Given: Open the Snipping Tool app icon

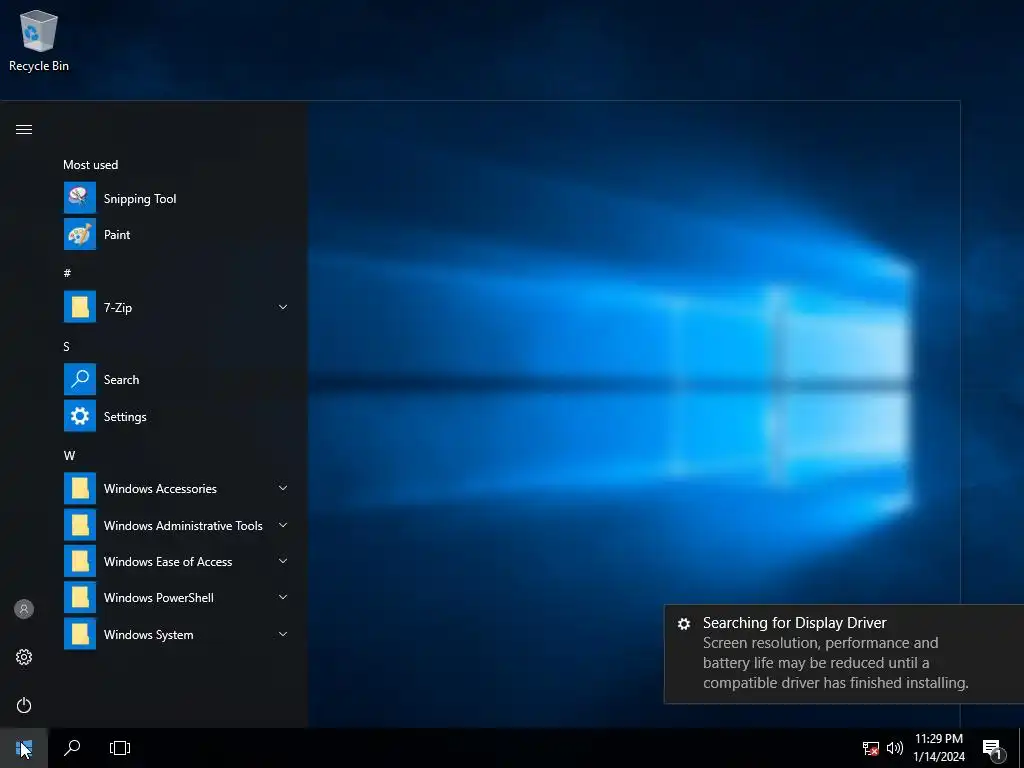Looking at the screenshot, I should click(x=80, y=198).
